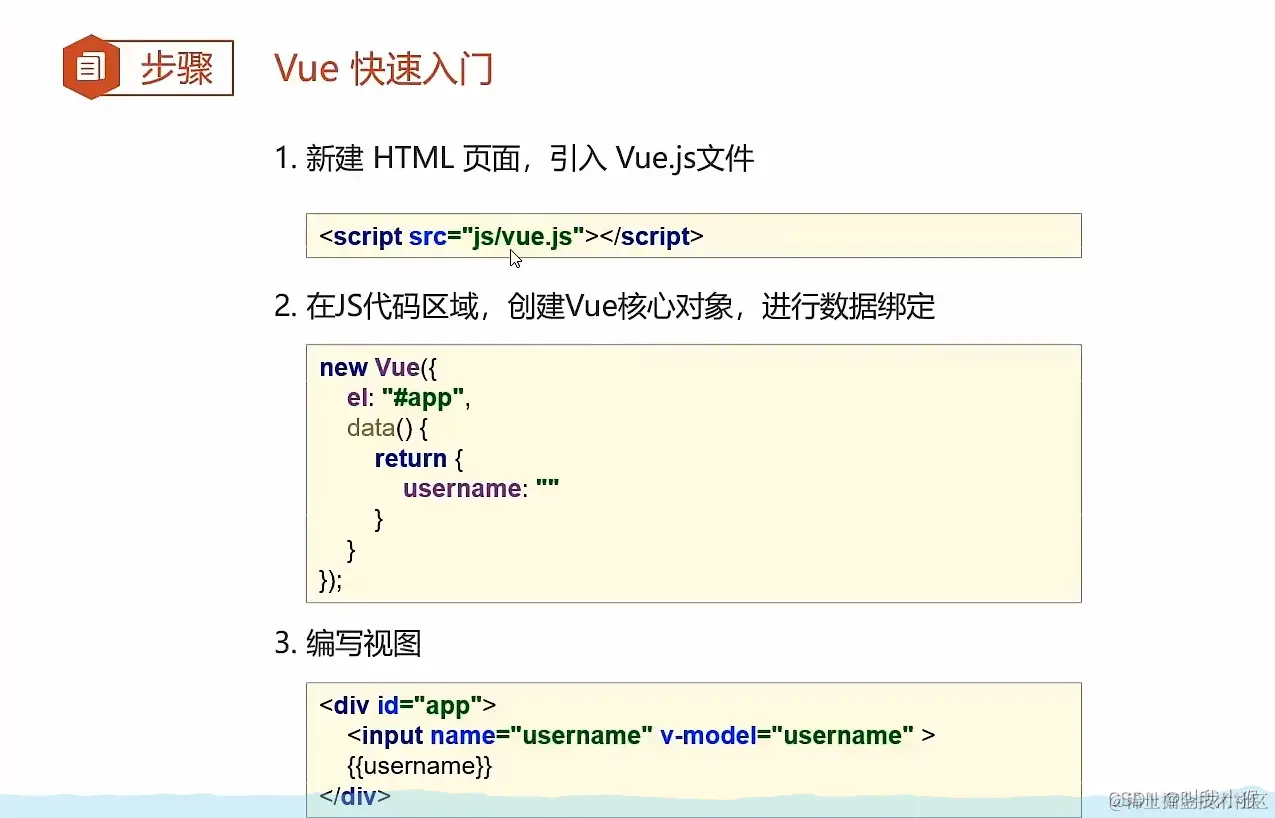Click the '});' closing line of Vue code
This screenshot has width=1275, height=818.
tap(330, 581)
